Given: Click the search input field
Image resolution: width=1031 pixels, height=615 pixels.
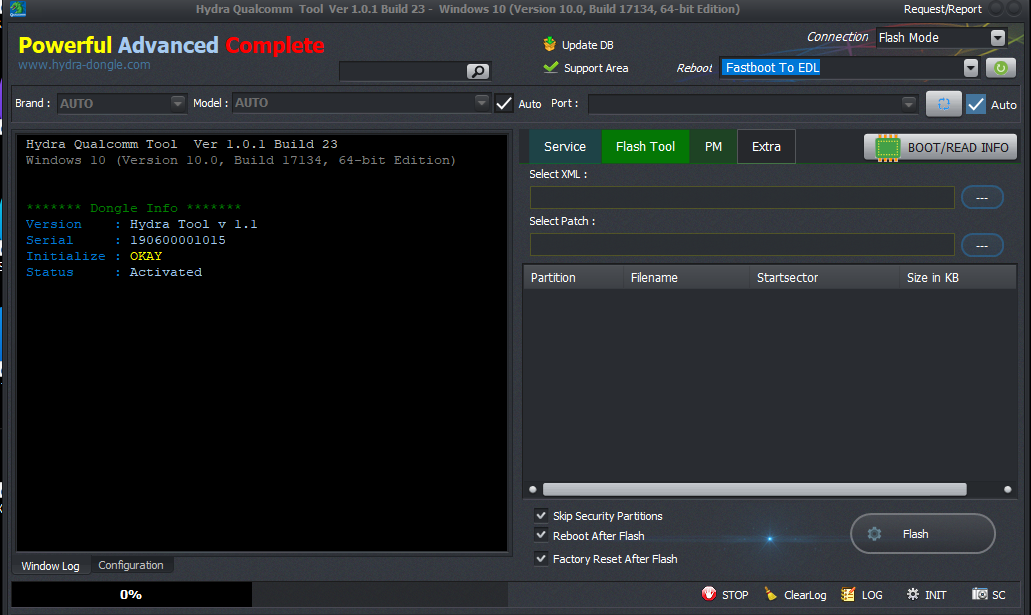Looking at the screenshot, I should (x=403, y=71).
